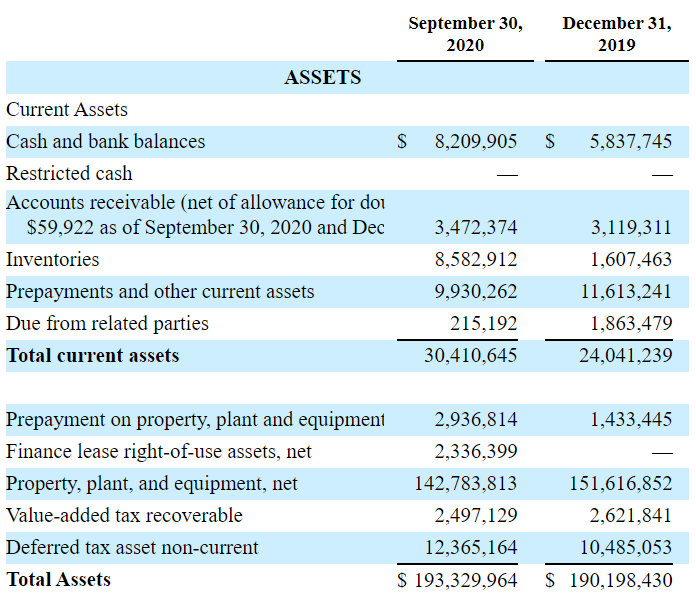The height and width of the screenshot is (593, 696).
Task: Select the Current Assets label
Action: tap(67, 110)
